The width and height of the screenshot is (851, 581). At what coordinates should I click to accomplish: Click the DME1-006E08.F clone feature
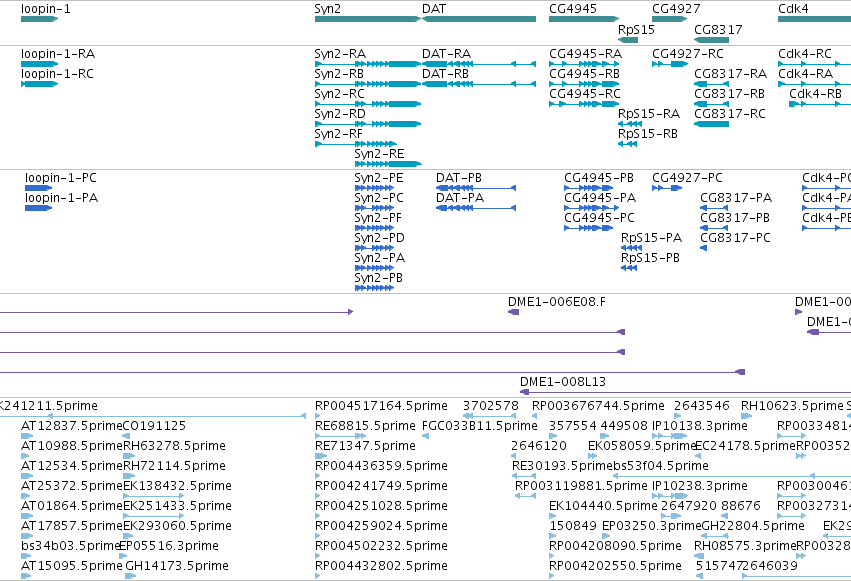[513, 312]
